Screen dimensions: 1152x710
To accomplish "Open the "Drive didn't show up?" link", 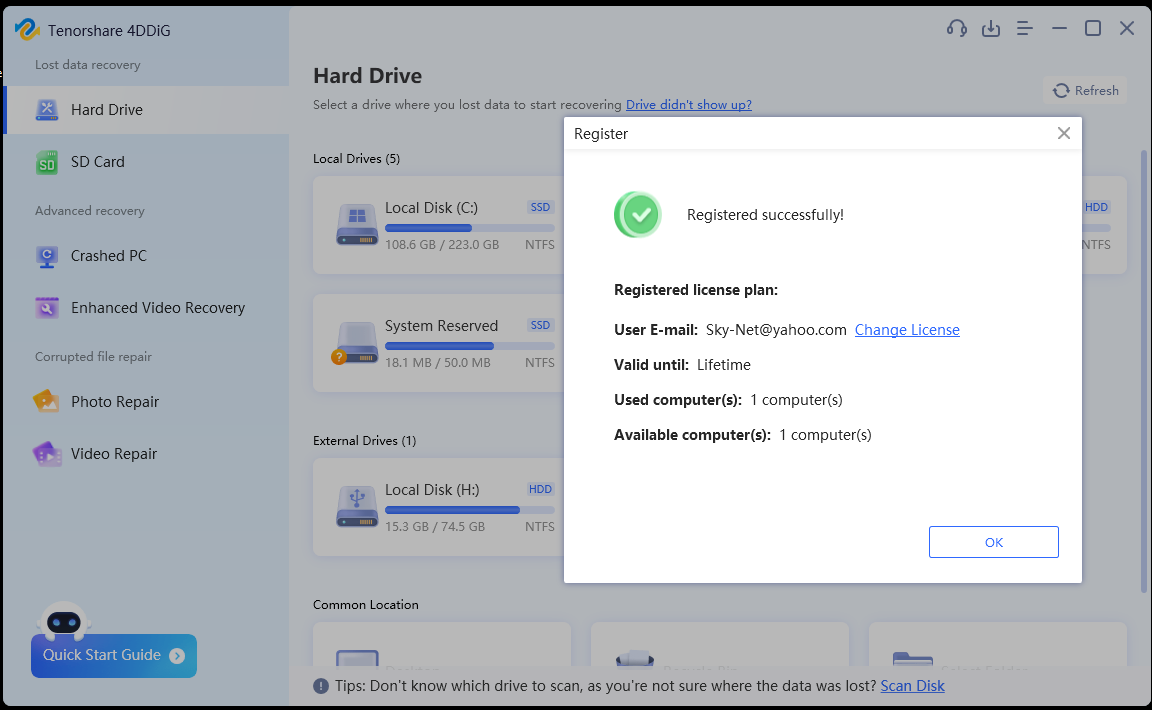I will [688, 104].
